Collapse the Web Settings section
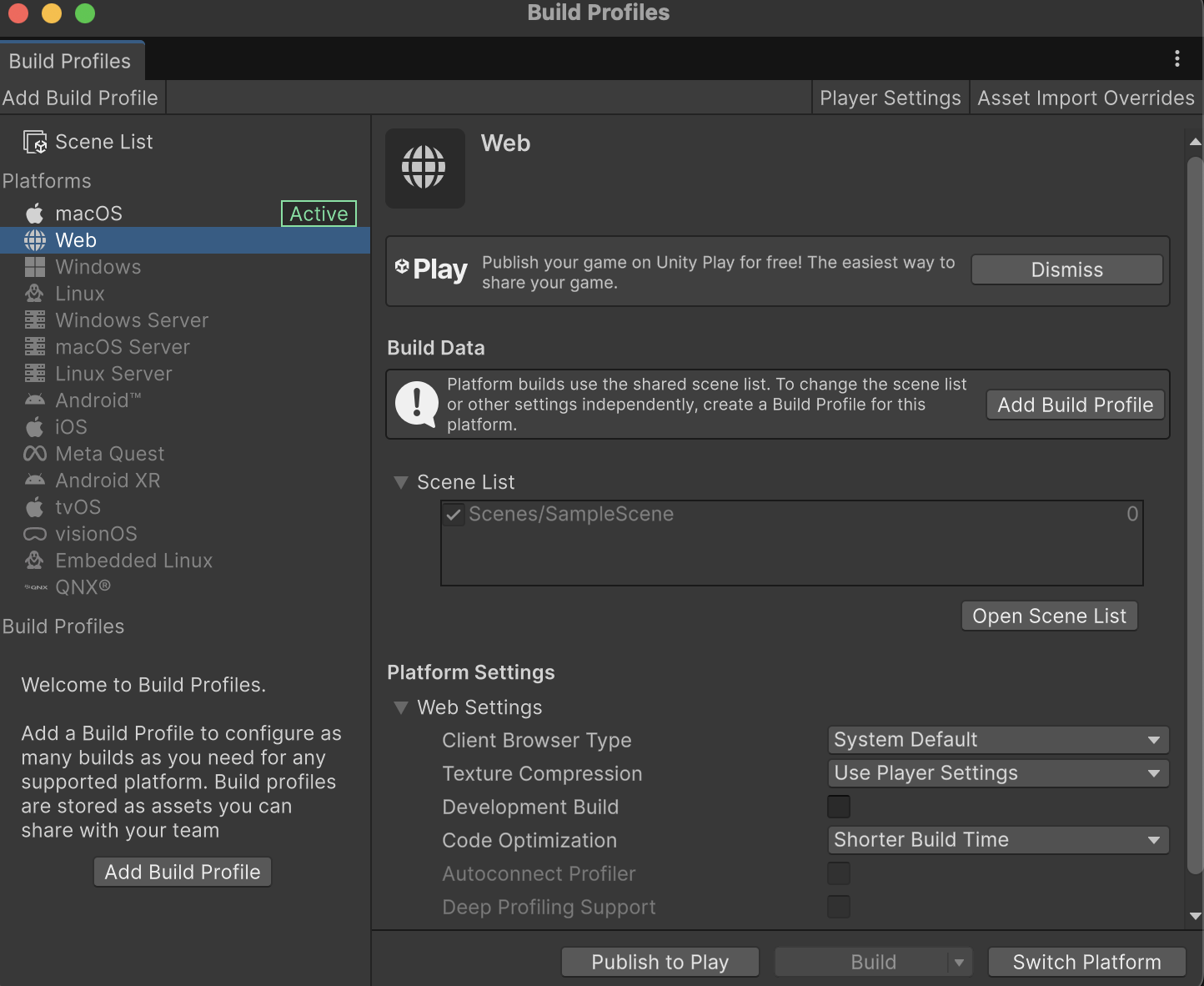Viewport: 1204px width, 986px height. pos(401,707)
